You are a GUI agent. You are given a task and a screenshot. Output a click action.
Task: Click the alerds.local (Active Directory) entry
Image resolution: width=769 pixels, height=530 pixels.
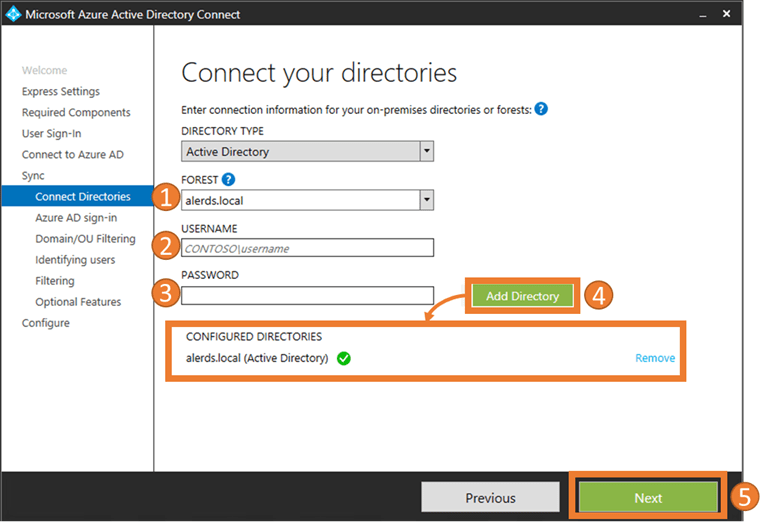[x=257, y=358]
